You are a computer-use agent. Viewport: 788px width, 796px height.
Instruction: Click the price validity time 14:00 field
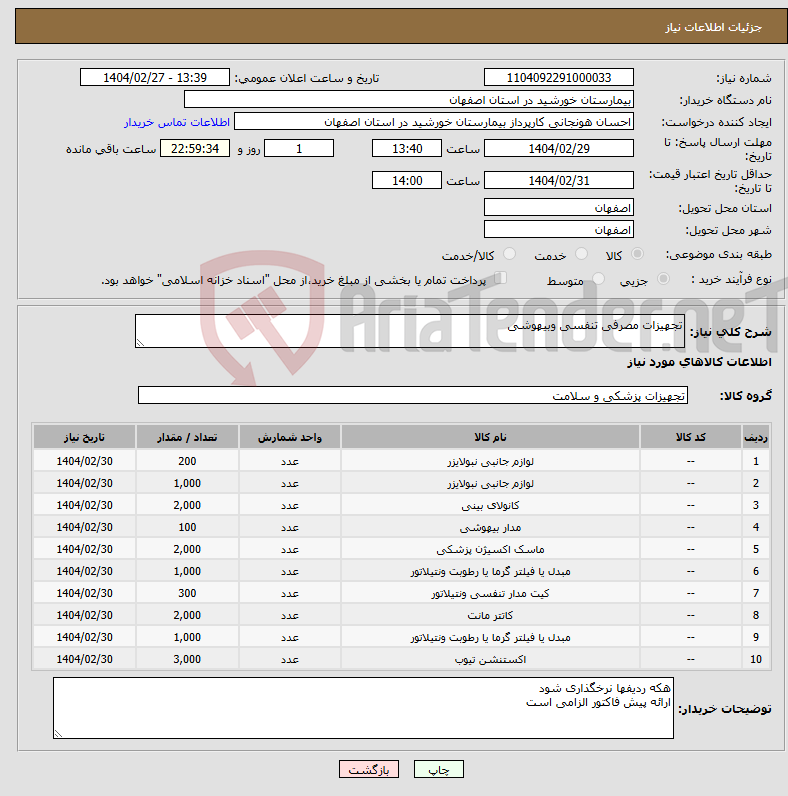[407, 180]
